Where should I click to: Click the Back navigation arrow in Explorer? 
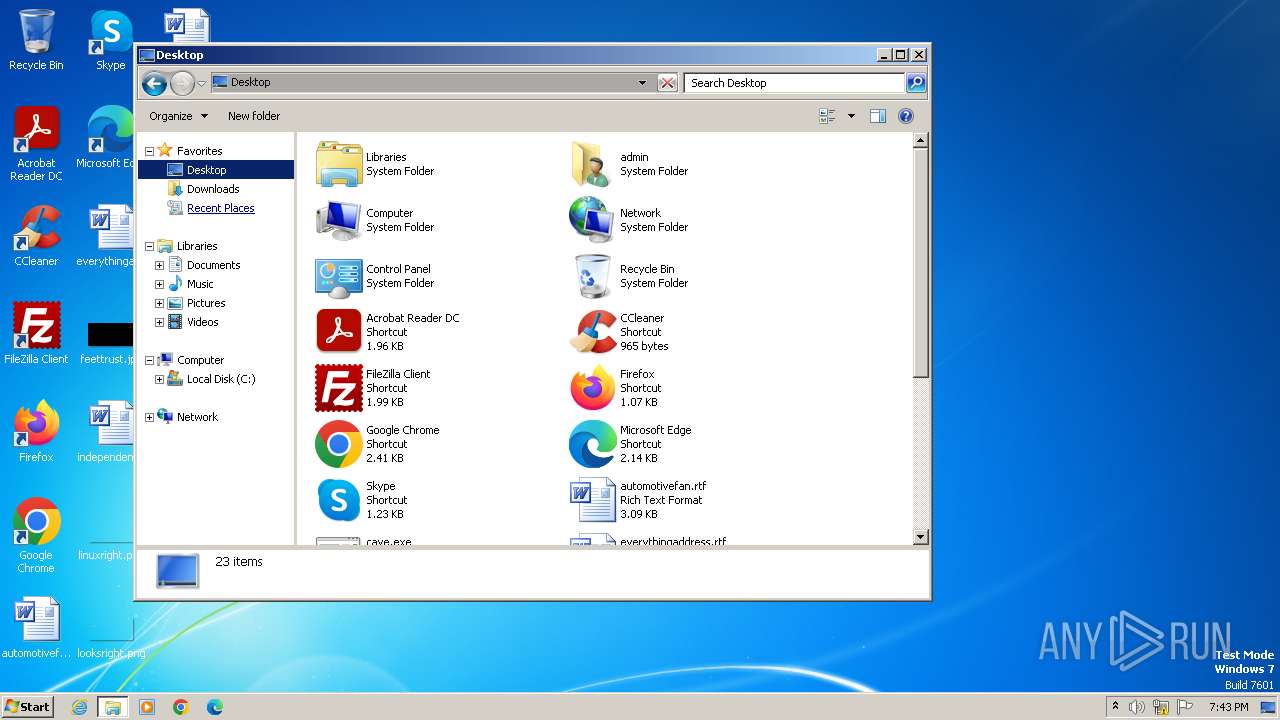(x=154, y=83)
